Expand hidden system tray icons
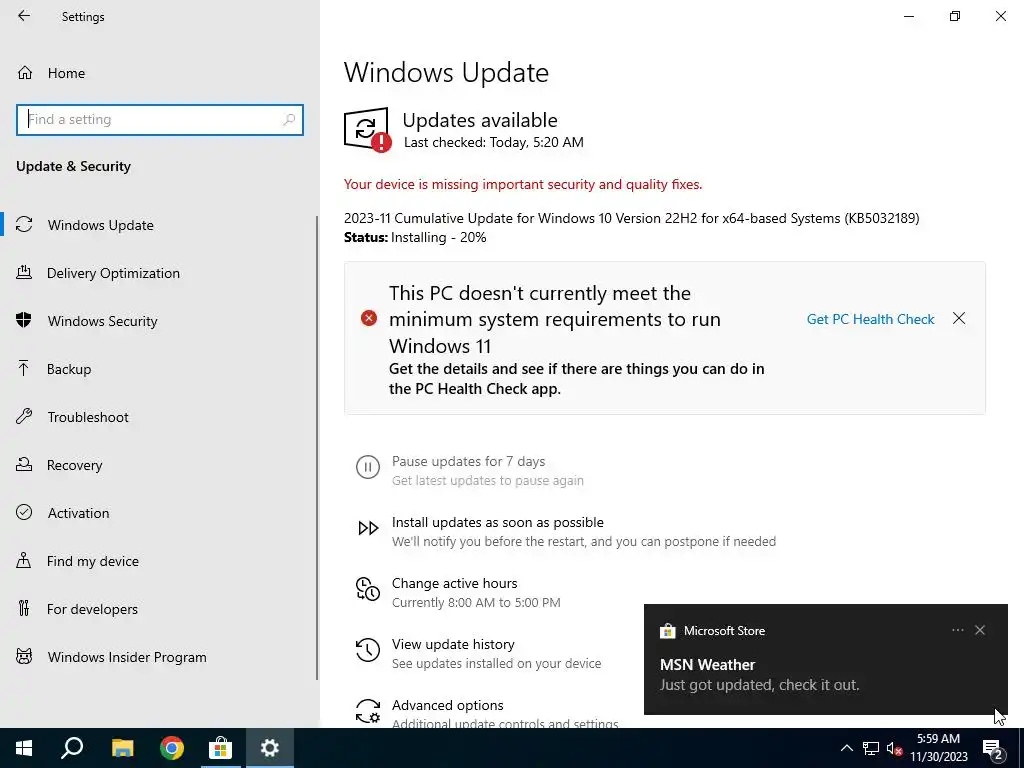 click(846, 748)
